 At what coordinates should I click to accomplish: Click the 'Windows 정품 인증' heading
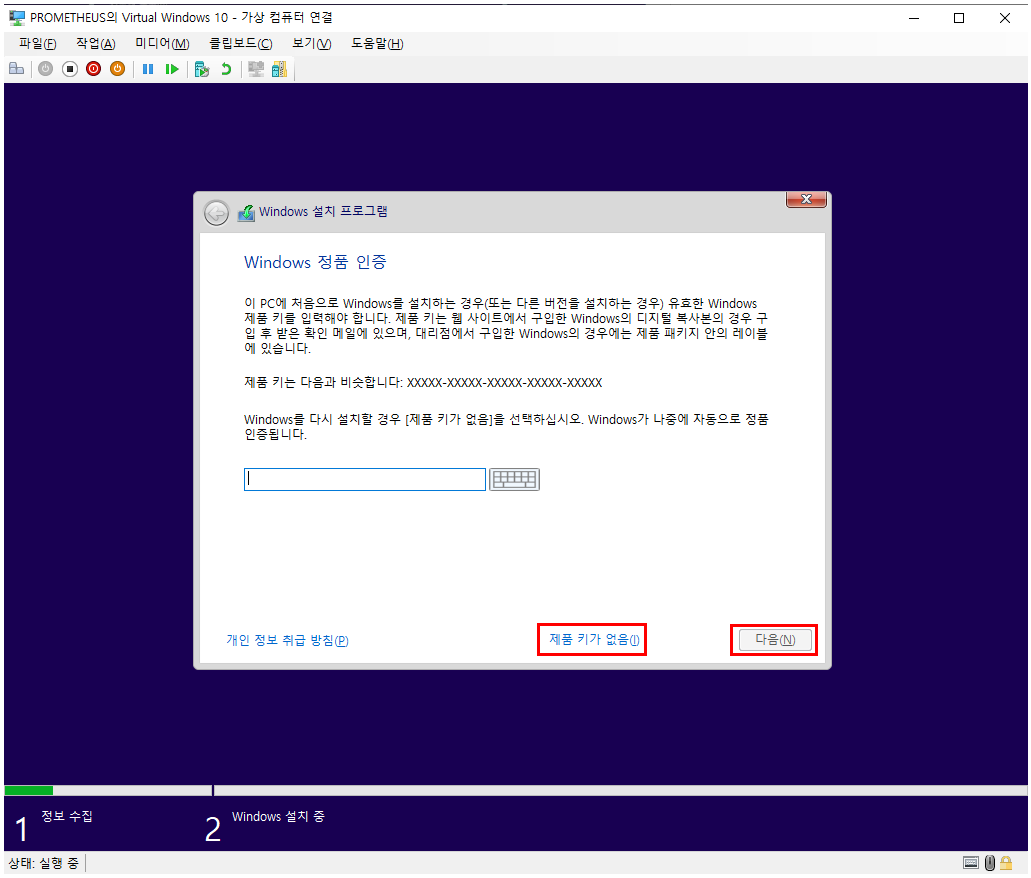(x=315, y=262)
